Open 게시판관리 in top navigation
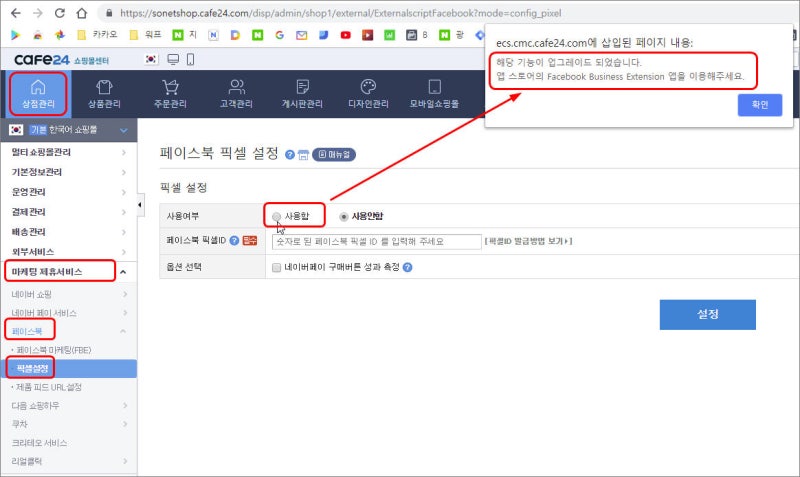 tap(302, 94)
